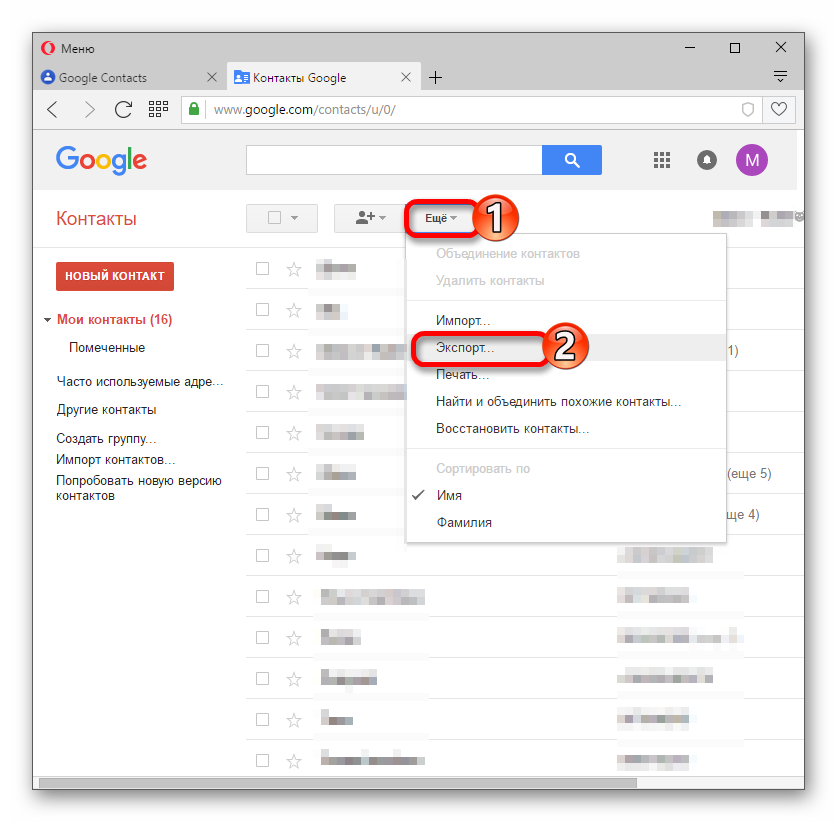Screen dimensions: 837x822
Task: Open the add-to-contacts person dropdown
Action: tap(369, 218)
